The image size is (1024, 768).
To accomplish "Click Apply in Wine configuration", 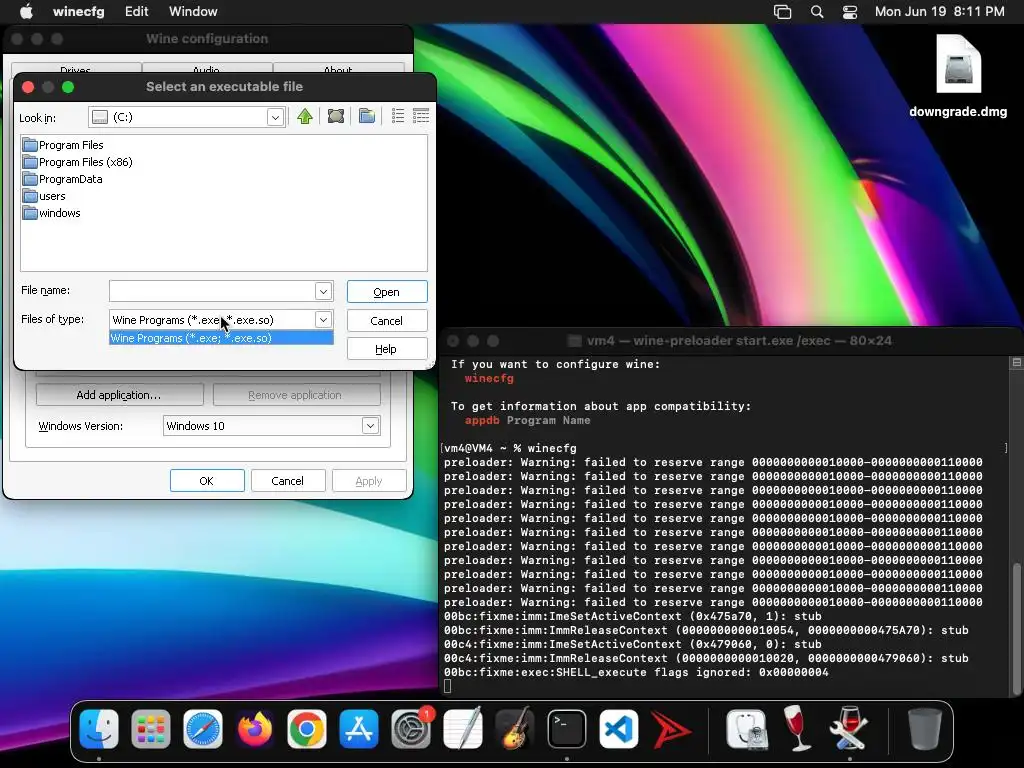I will click(x=369, y=481).
